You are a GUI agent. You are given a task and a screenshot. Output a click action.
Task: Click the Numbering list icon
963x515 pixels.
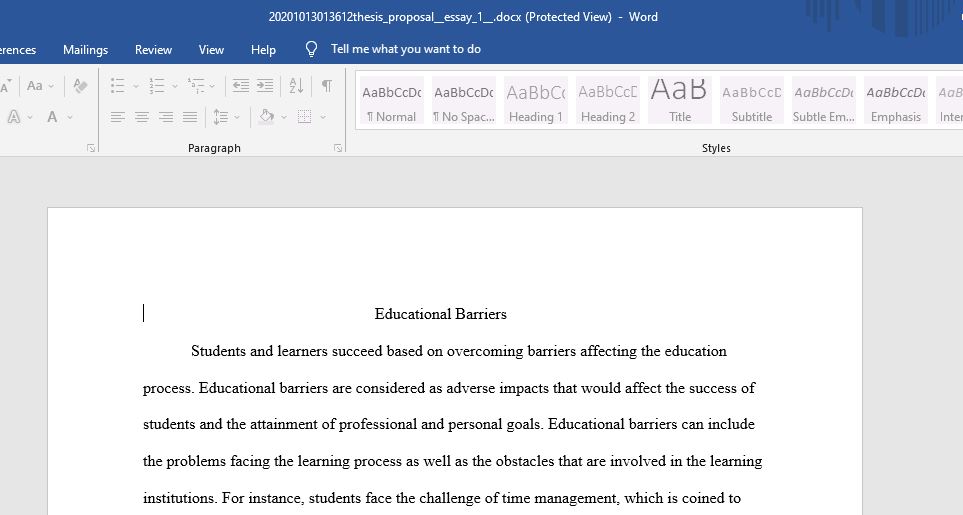[x=157, y=86]
